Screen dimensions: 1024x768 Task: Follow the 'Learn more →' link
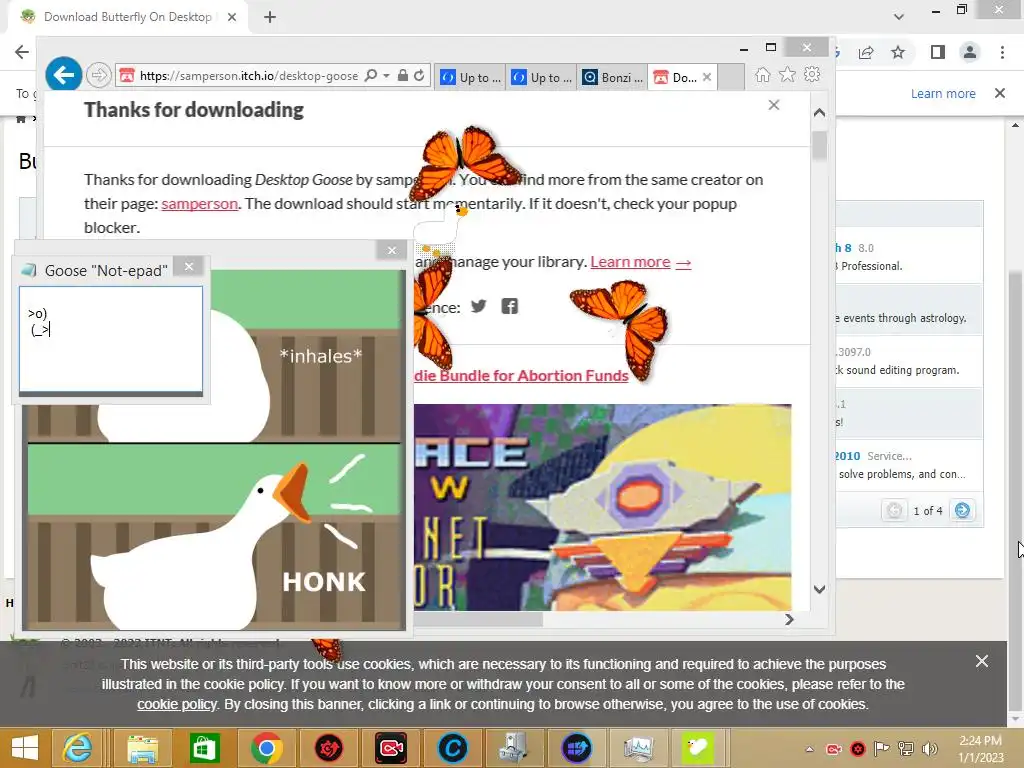[x=641, y=262]
